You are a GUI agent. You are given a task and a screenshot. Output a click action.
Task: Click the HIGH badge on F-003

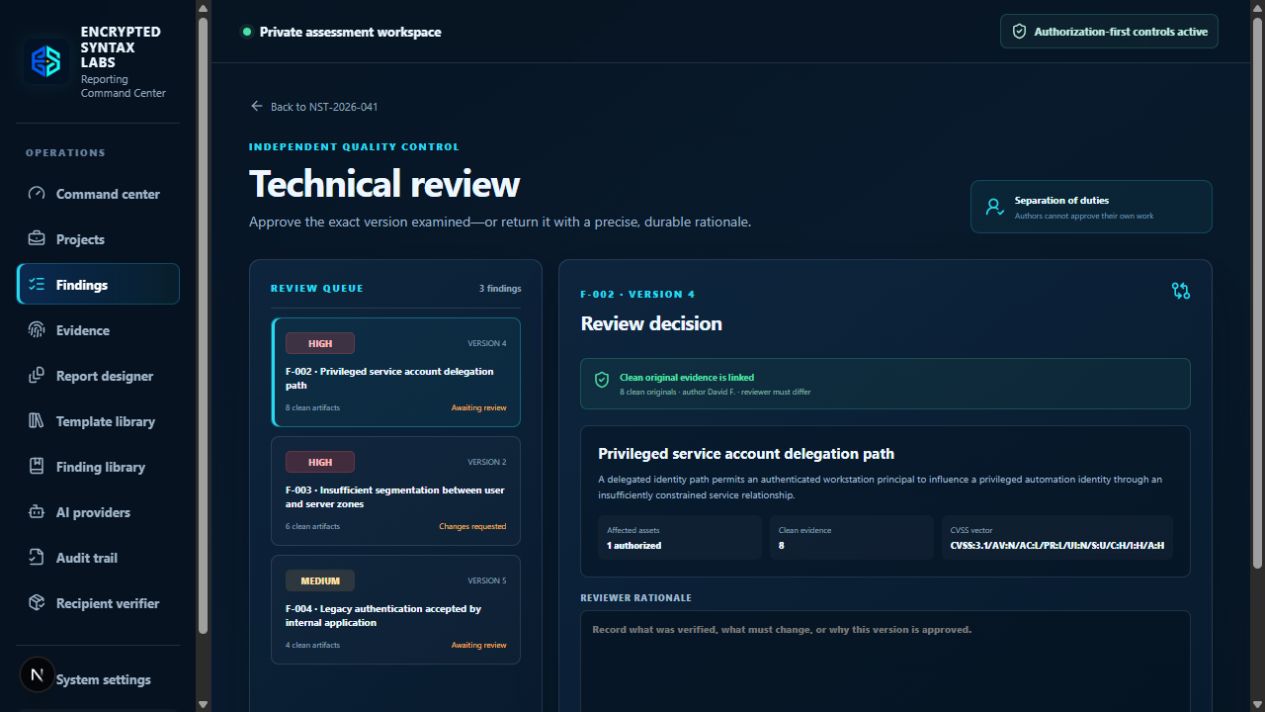320,462
